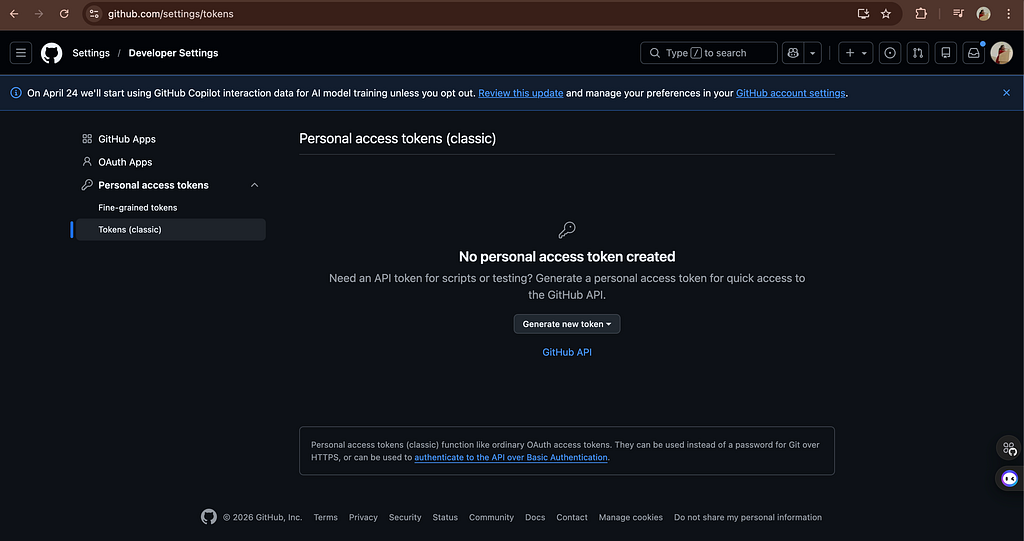
Task: Follow the Review this update link
Action: click(x=520, y=93)
